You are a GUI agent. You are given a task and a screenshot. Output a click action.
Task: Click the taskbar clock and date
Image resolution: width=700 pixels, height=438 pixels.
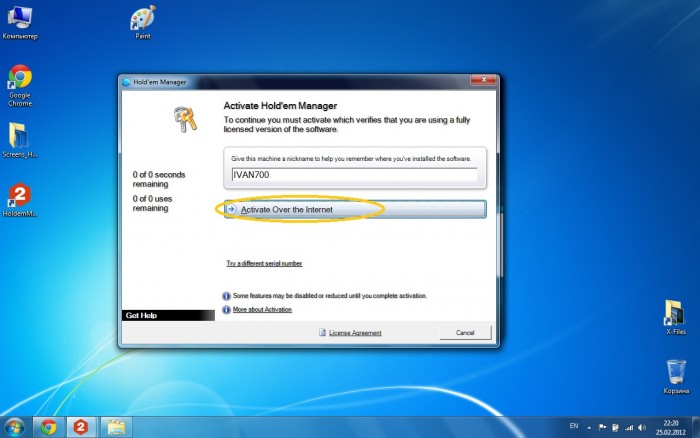click(x=671, y=428)
